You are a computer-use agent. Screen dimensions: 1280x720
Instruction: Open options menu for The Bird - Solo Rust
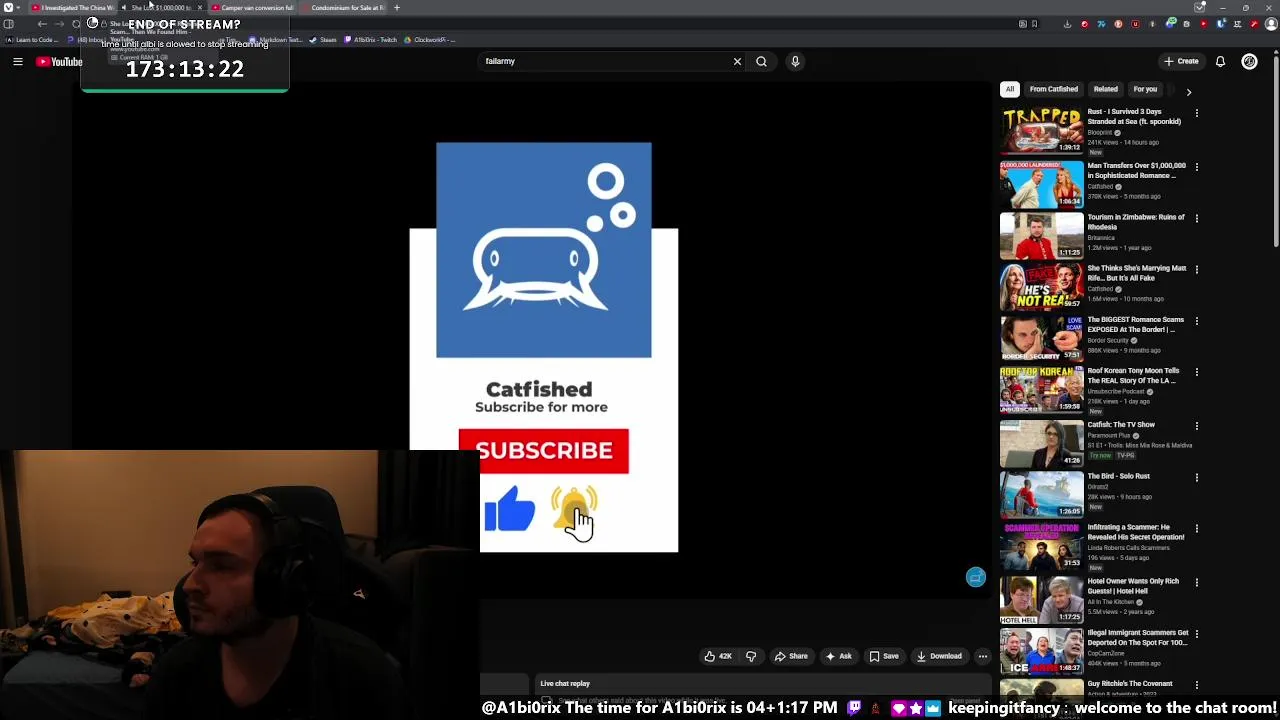tap(1196, 478)
